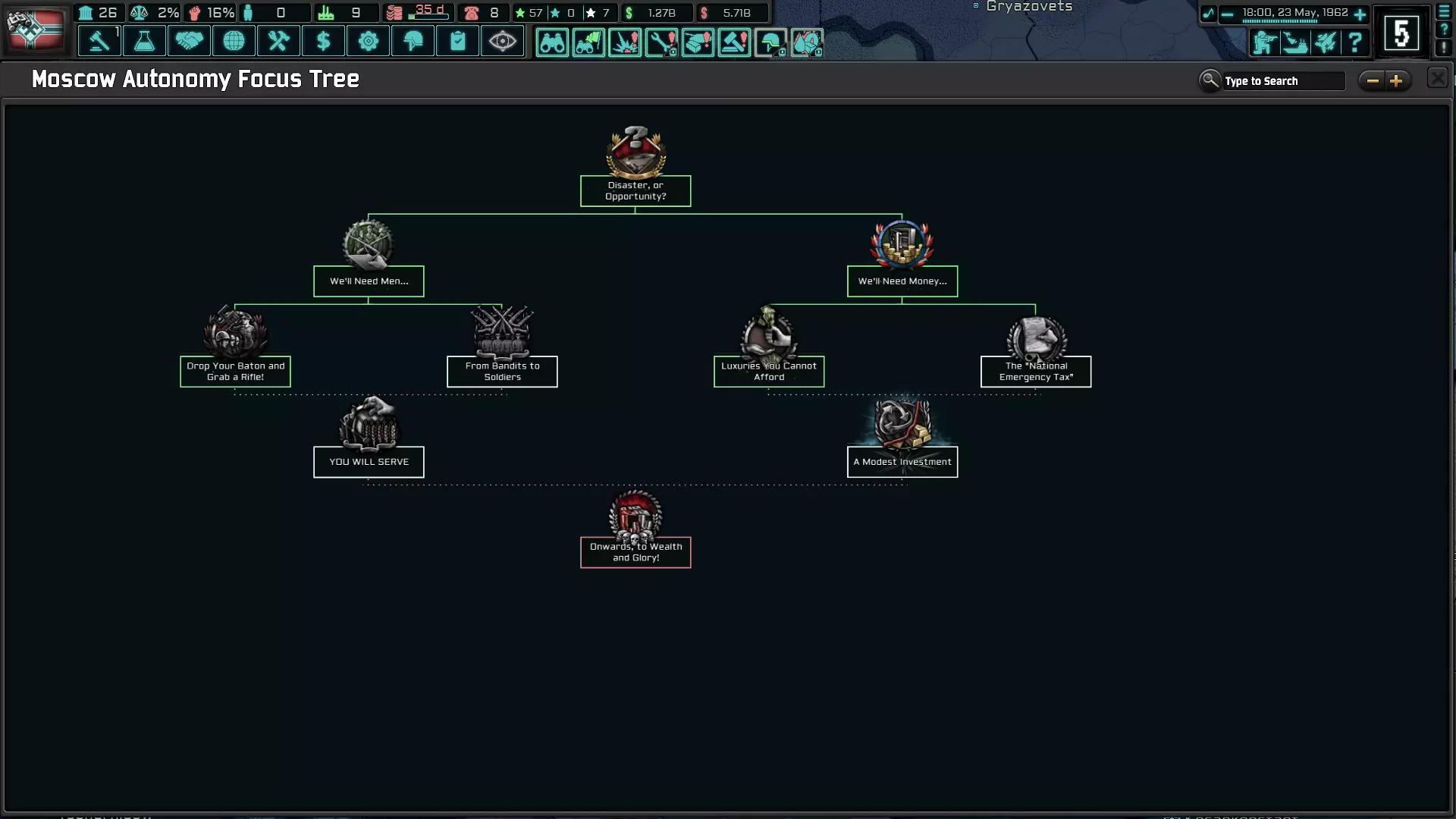The width and height of the screenshot is (1456, 819).
Task: Click the gavel warning alert
Action: pos(734,42)
